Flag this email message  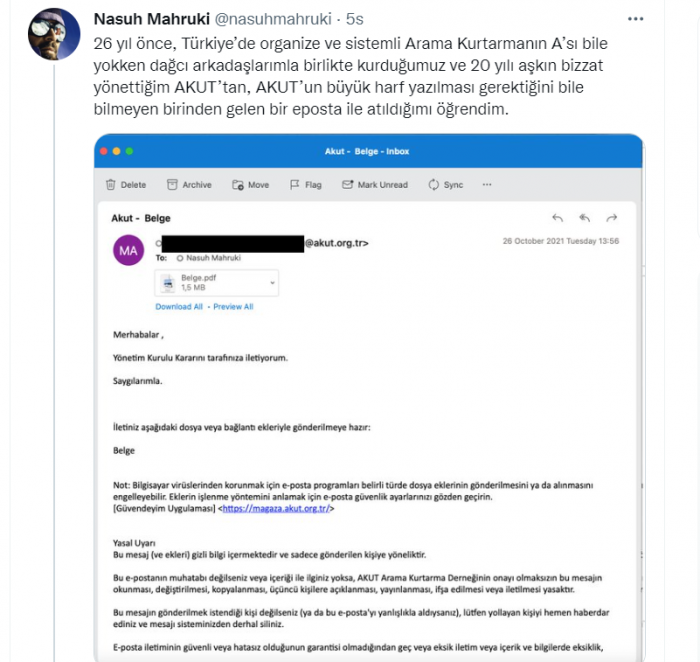click(293, 185)
